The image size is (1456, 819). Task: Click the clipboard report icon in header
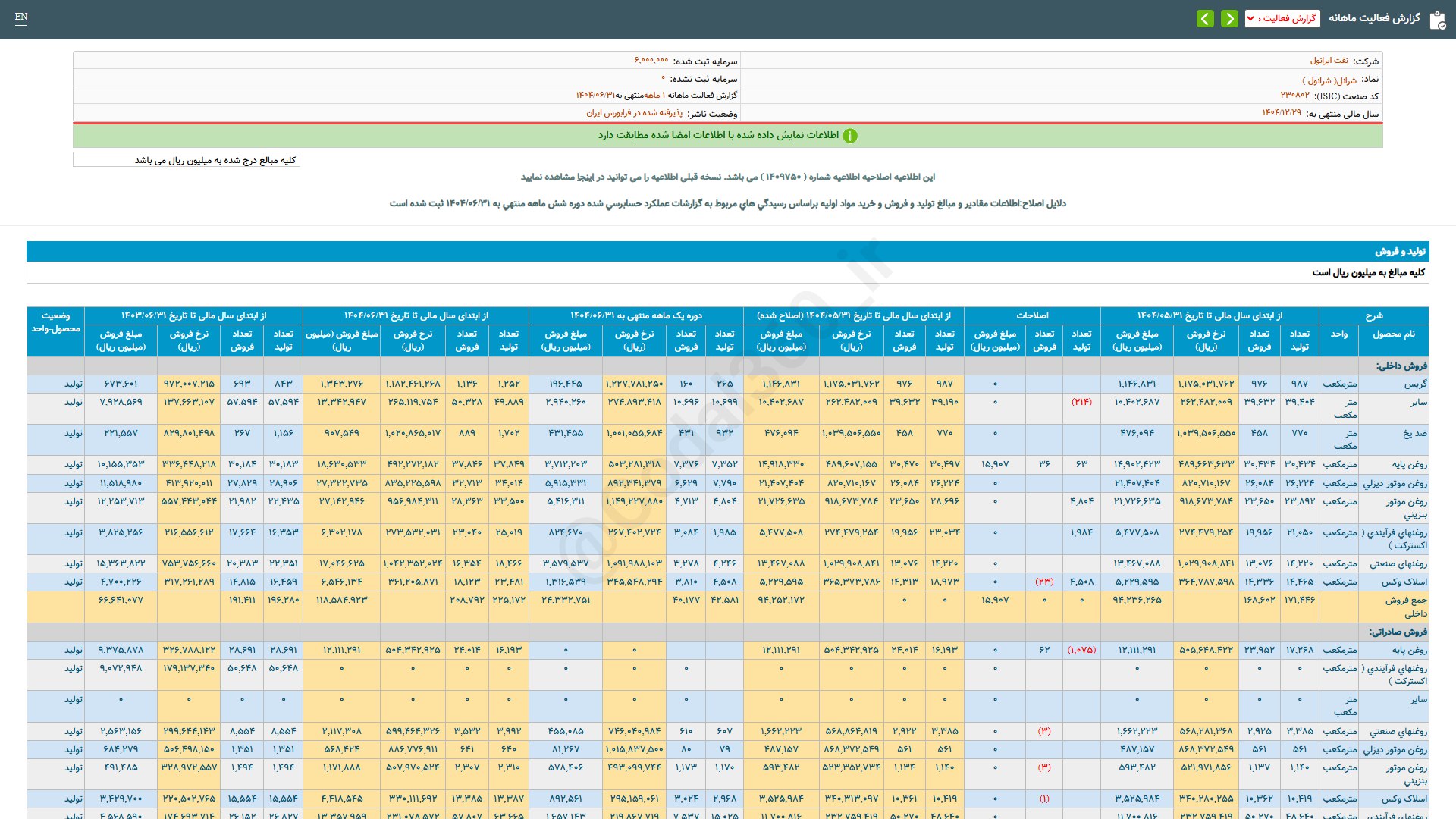click(x=1437, y=20)
